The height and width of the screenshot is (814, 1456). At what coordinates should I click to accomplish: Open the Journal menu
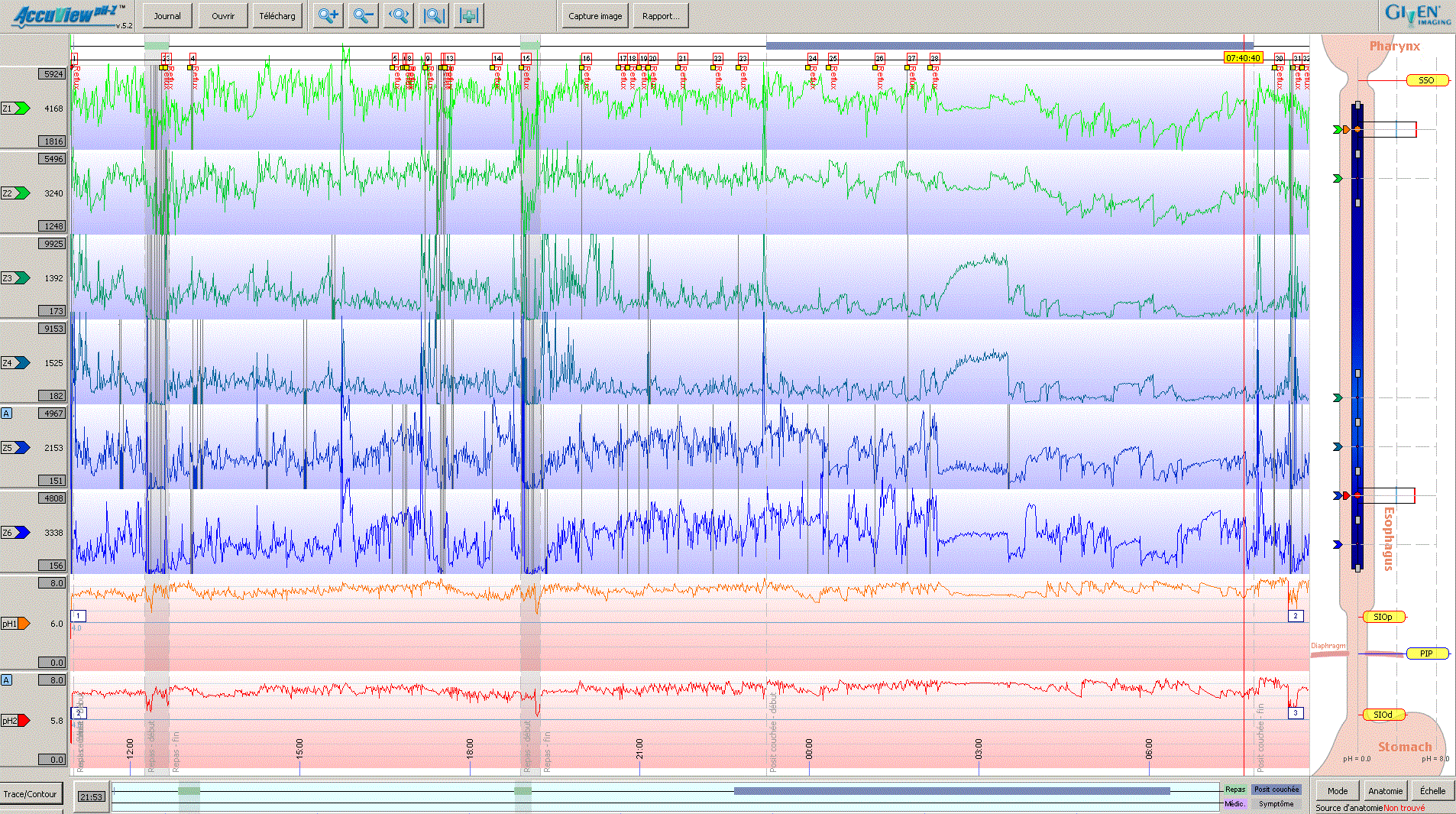(167, 16)
